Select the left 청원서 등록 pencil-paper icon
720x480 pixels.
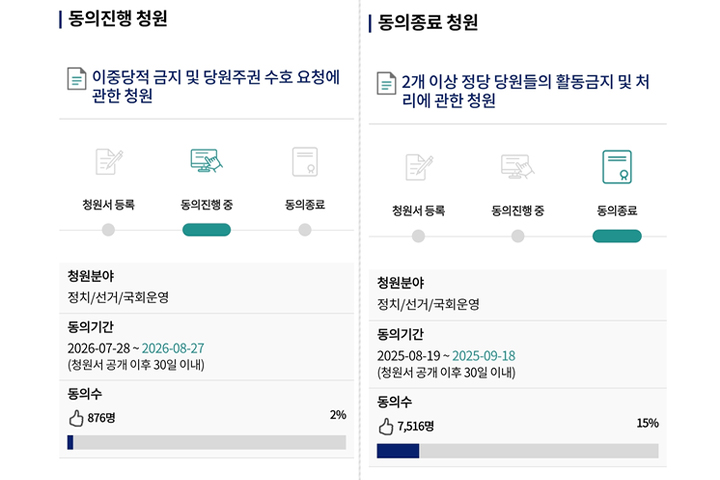[109, 161]
